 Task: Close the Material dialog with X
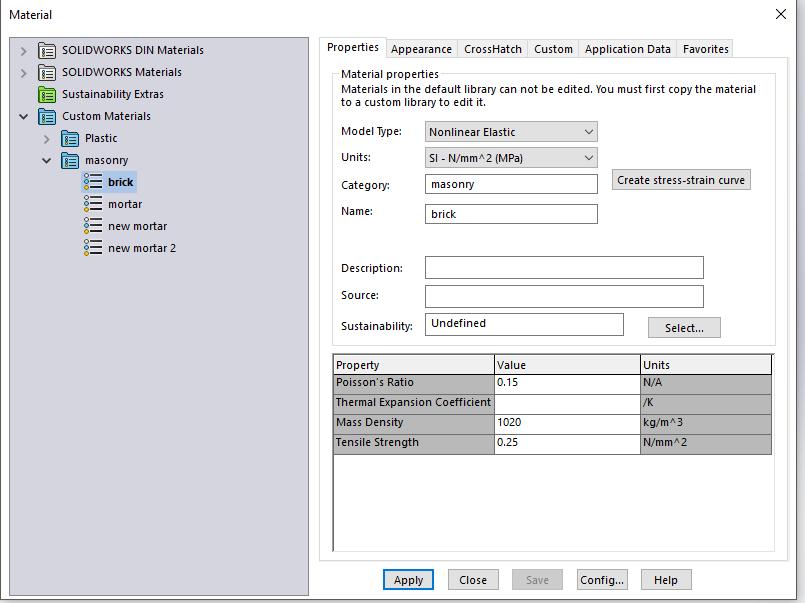pos(780,14)
